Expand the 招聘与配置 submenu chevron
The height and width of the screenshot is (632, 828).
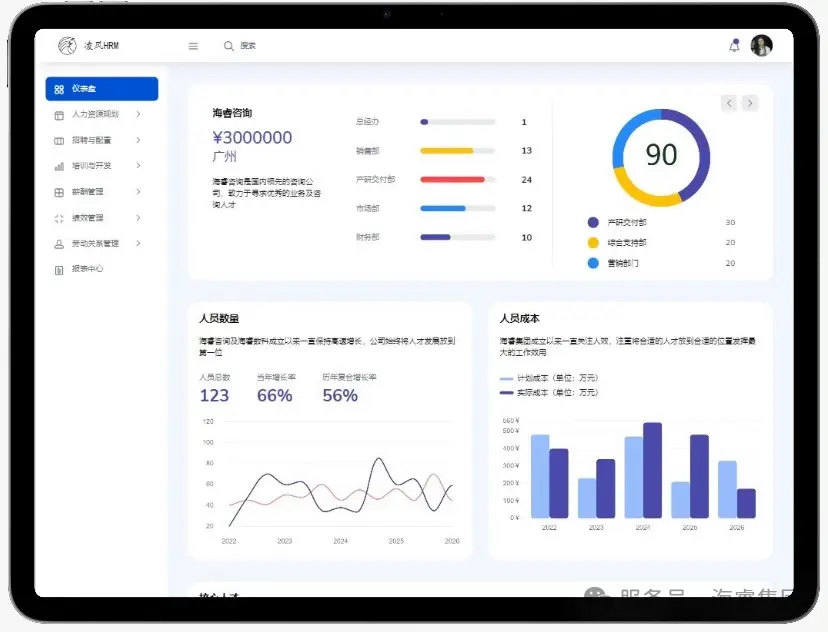coord(138,140)
